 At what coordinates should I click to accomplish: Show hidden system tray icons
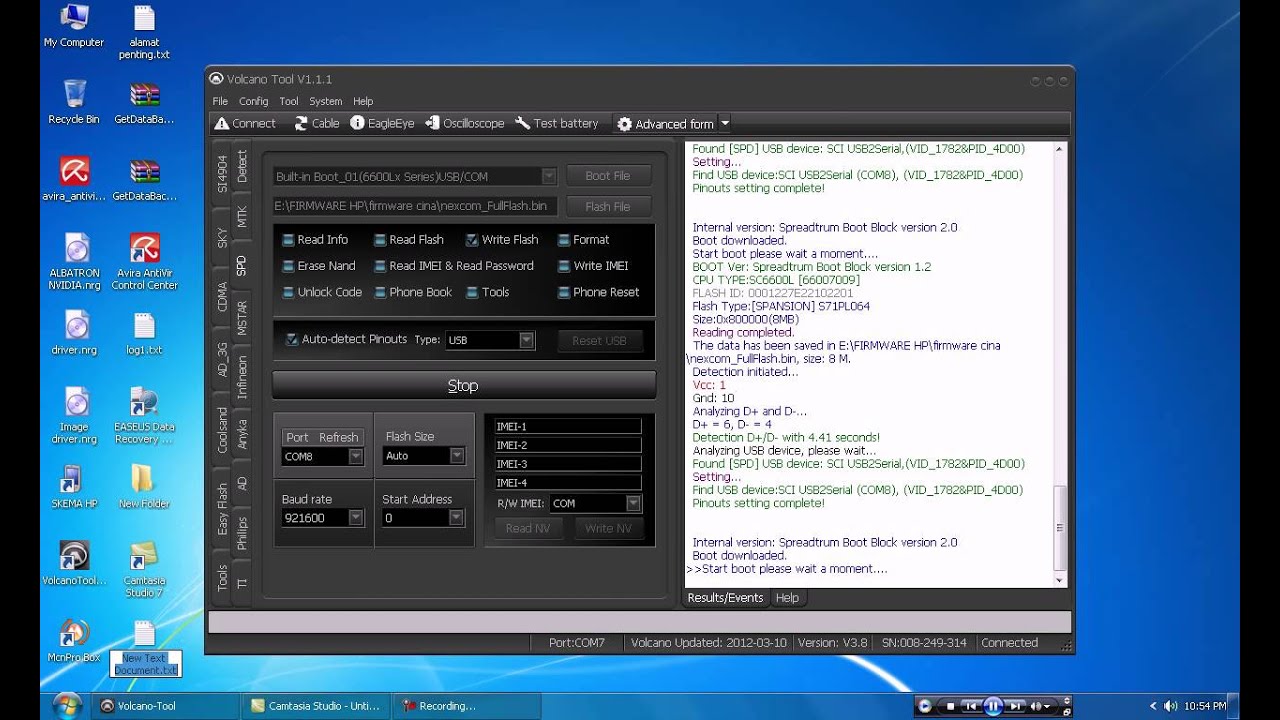[x=1153, y=706]
